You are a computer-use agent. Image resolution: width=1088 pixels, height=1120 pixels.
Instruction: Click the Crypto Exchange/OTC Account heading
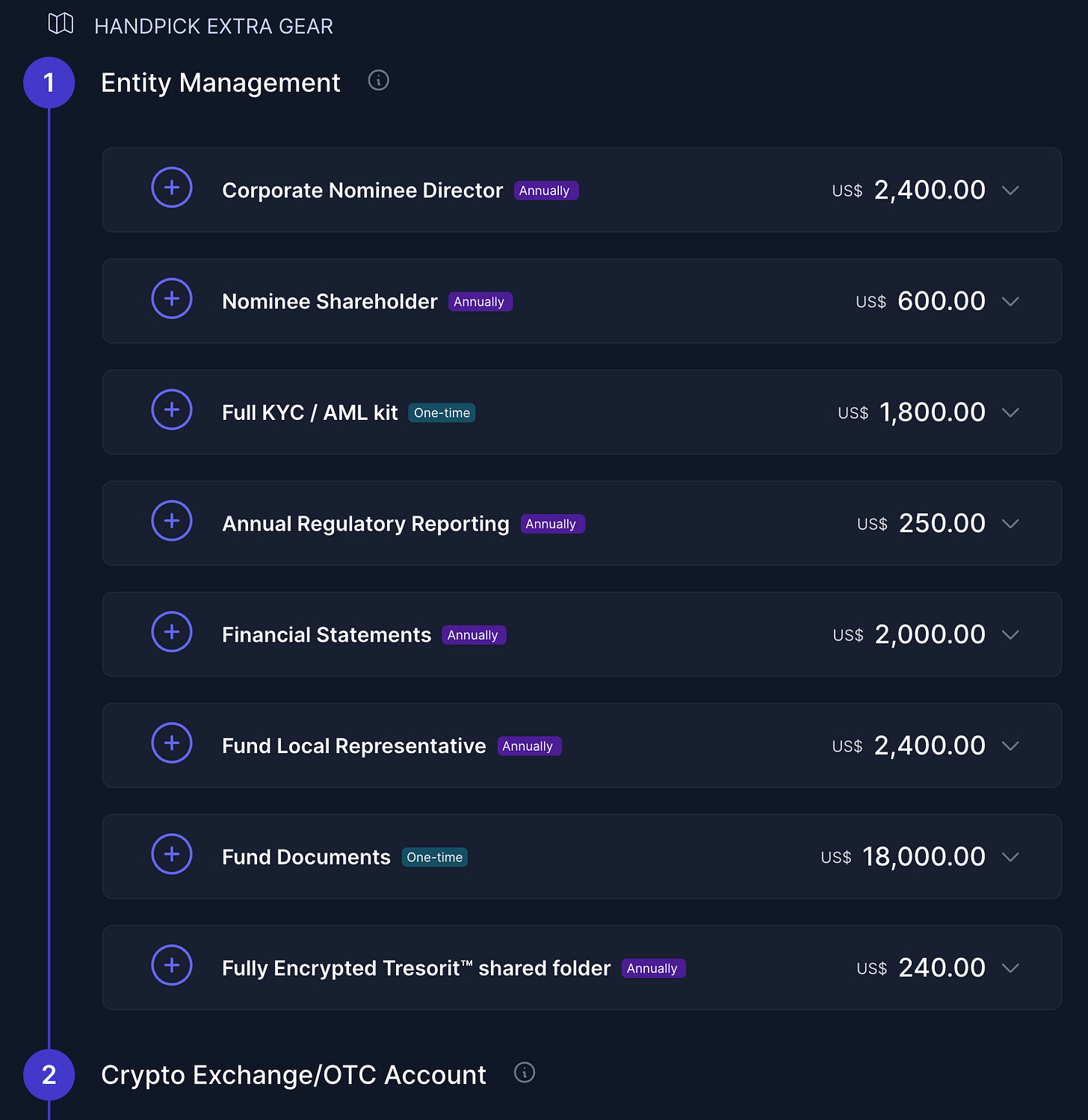click(294, 1075)
